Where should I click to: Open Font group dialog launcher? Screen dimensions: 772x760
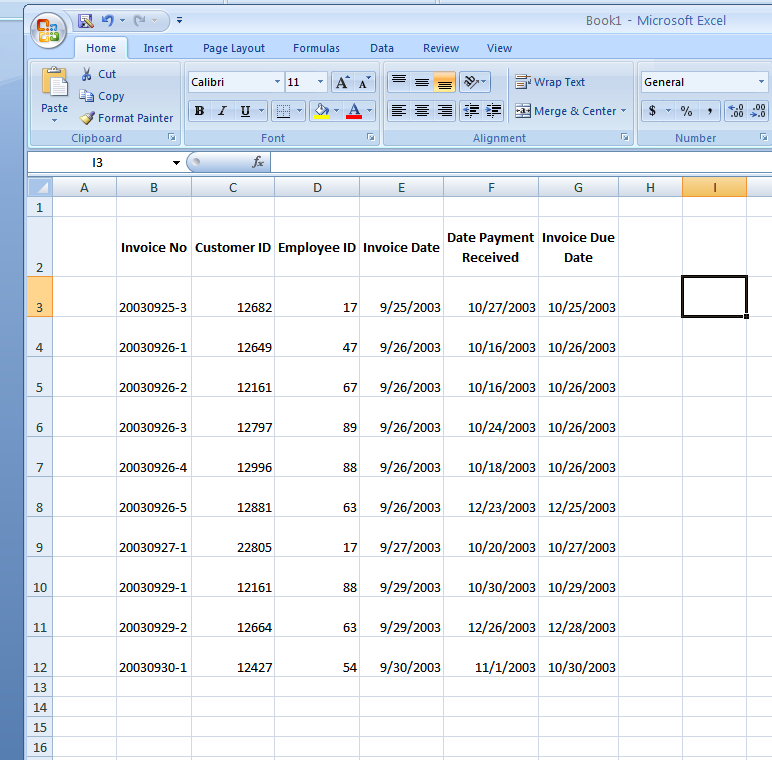click(371, 137)
